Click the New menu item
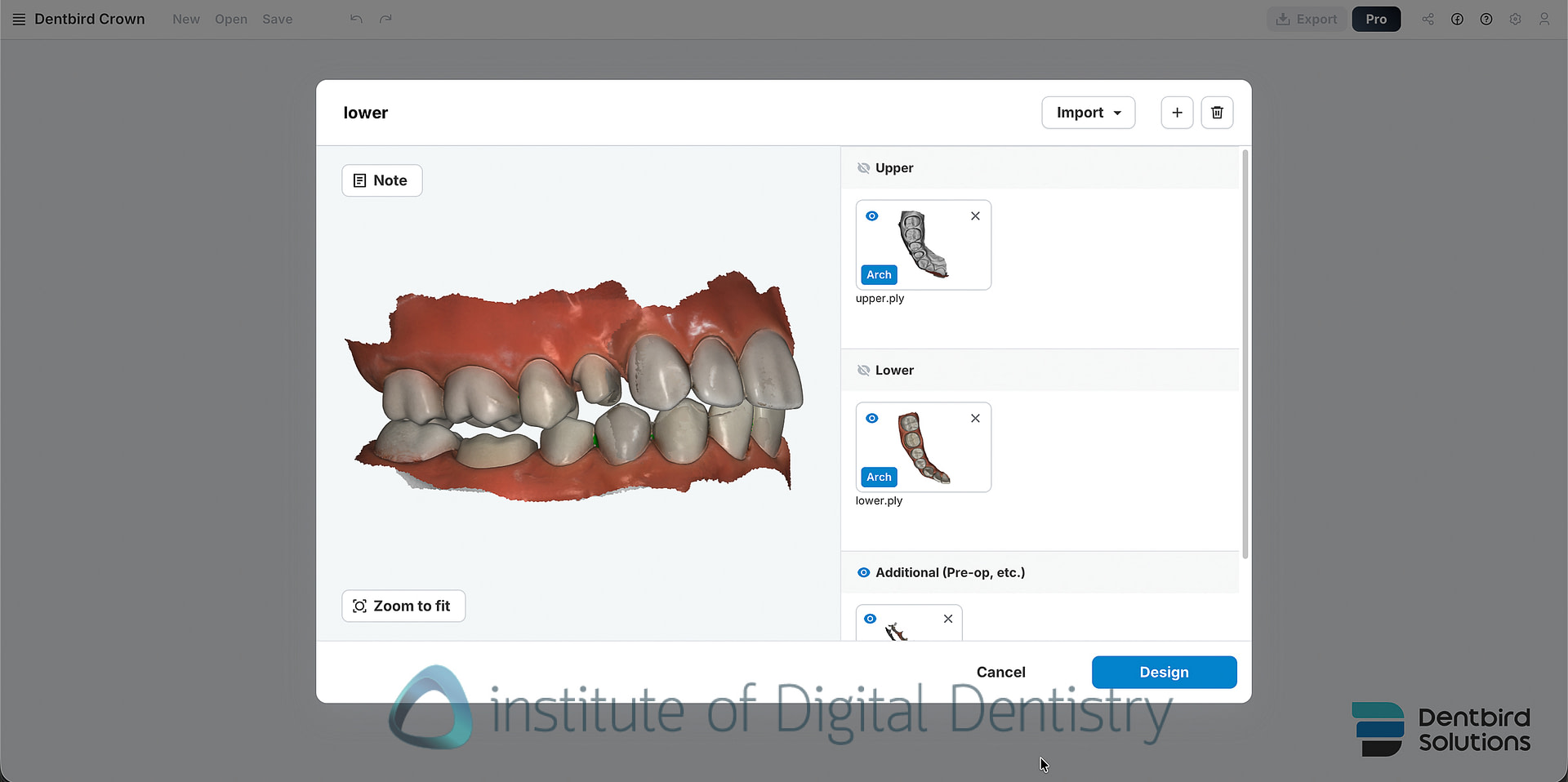Image resolution: width=1568 pixels, height=782 pixels. click(185, 19)
